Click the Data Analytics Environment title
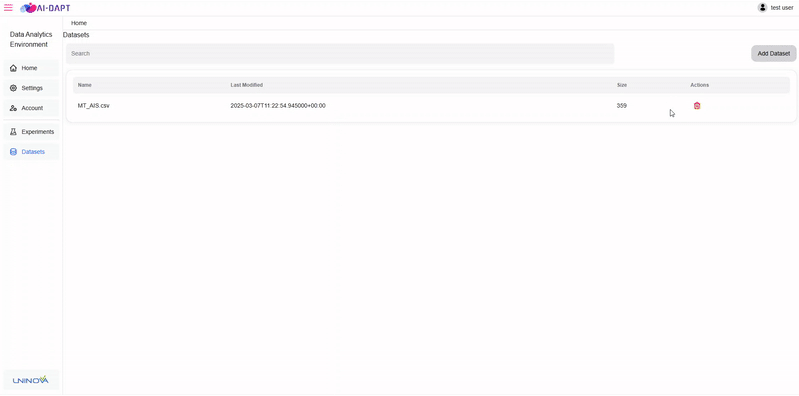Image resolution: width=799 pixels, height=396 pixels. click(31, 39)
